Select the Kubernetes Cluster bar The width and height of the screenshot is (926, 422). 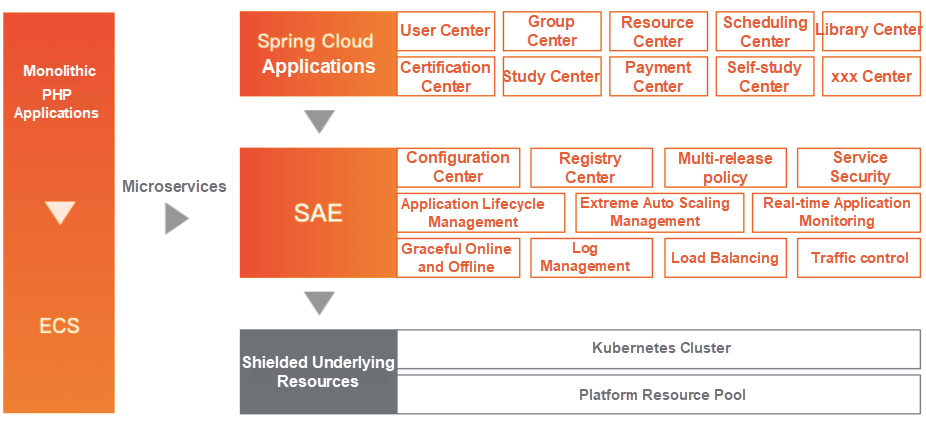coord(658,349)
